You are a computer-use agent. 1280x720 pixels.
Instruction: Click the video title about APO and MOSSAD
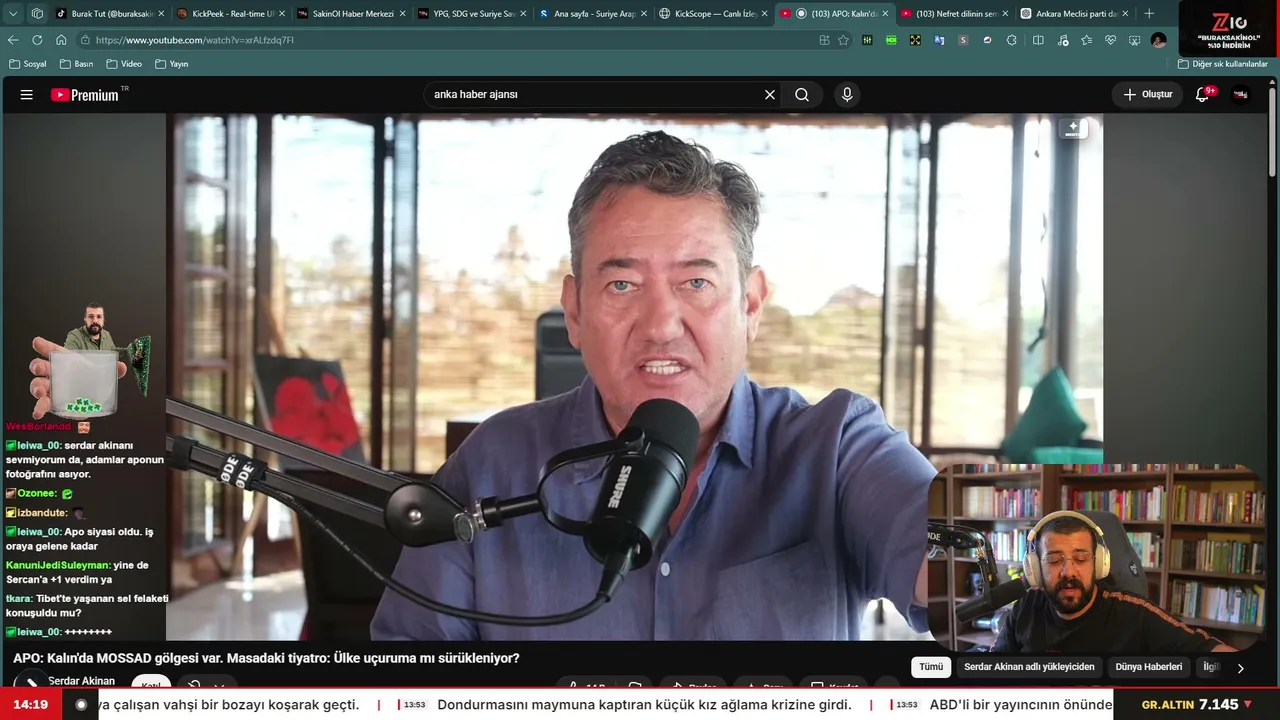click(266, 658)
